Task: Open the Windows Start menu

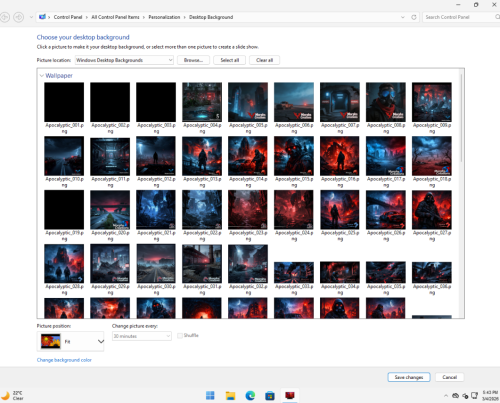Action: (x=210, y=395)
